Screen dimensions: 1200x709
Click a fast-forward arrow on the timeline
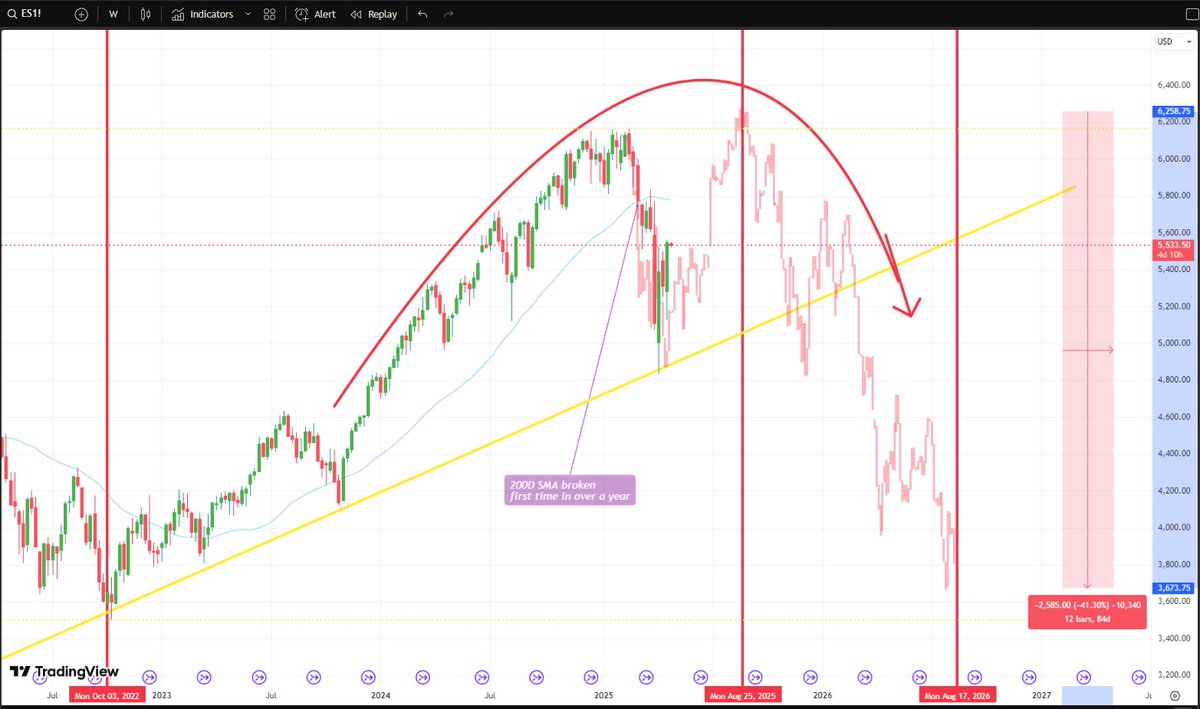(x=149, y=677)
